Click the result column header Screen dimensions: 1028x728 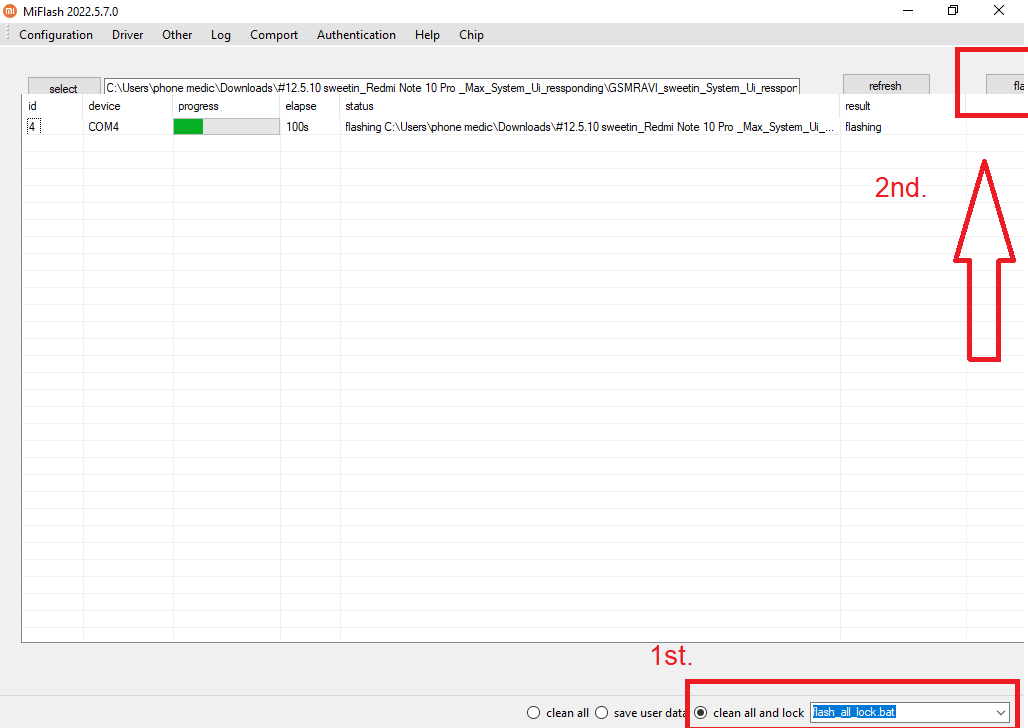pos(903,106)
